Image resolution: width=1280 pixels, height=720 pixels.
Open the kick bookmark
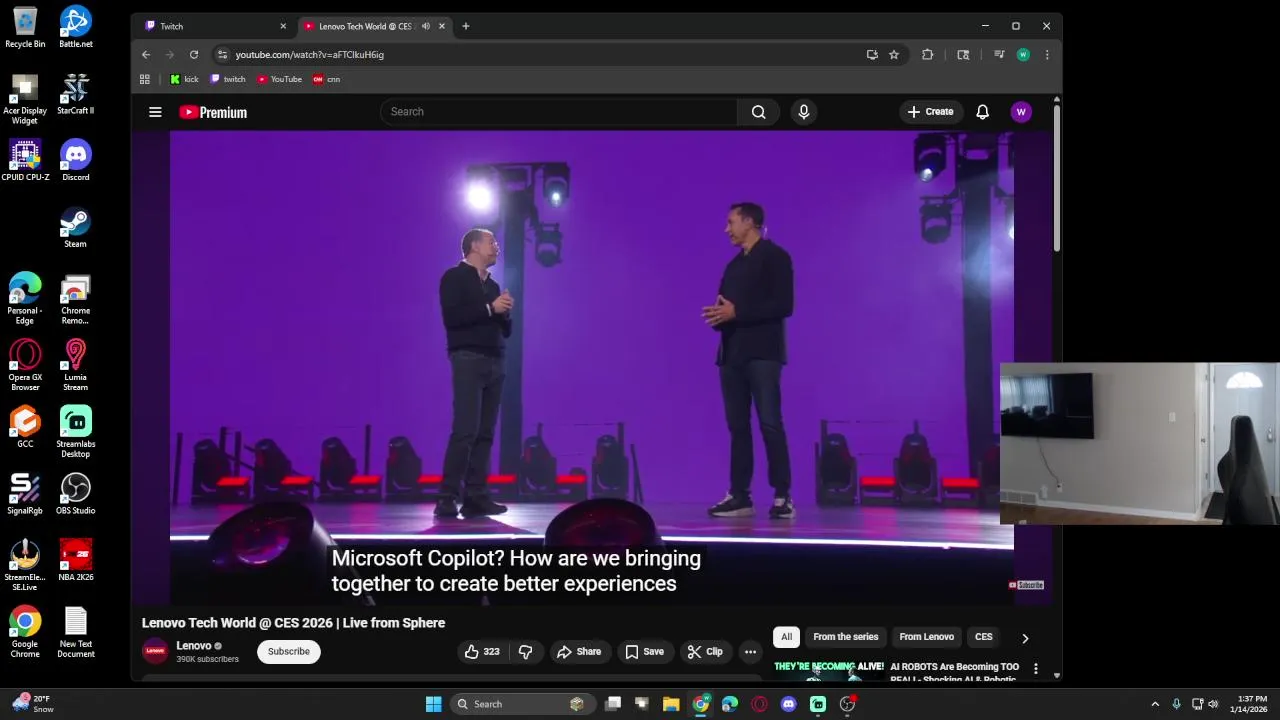click(184, 79)
